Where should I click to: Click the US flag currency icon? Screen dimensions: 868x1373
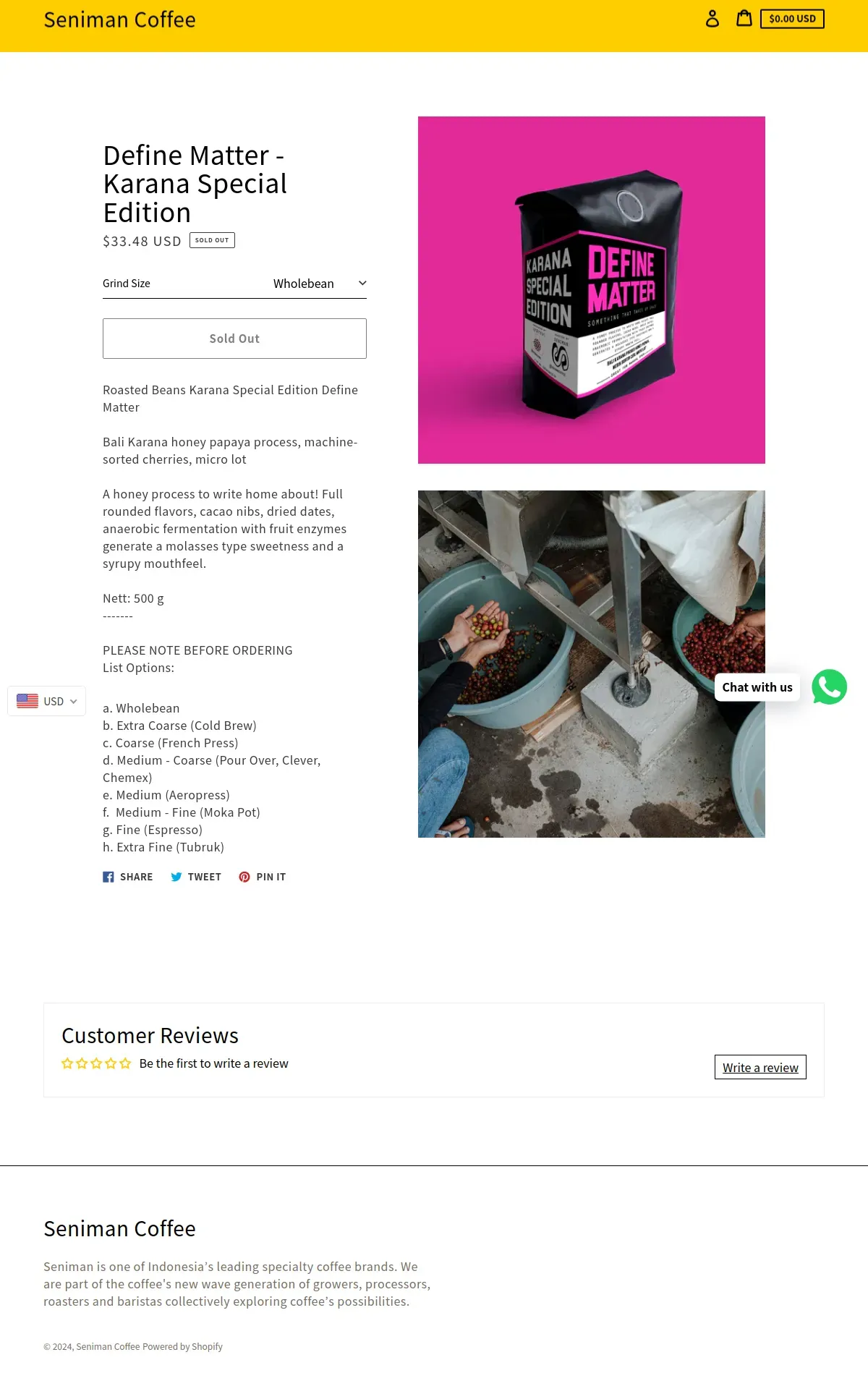[x=27, y=701]
